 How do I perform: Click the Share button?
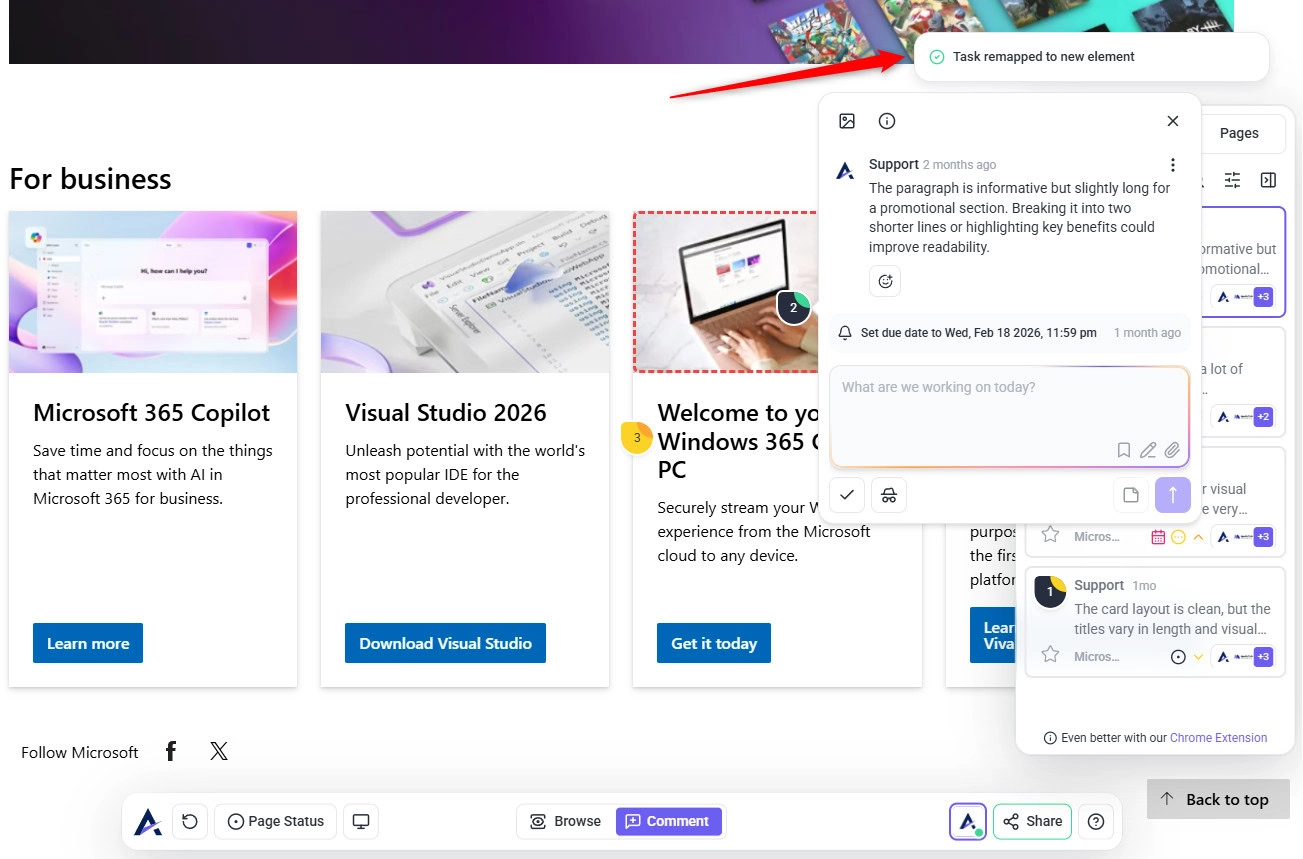(x=1032, y=821)
